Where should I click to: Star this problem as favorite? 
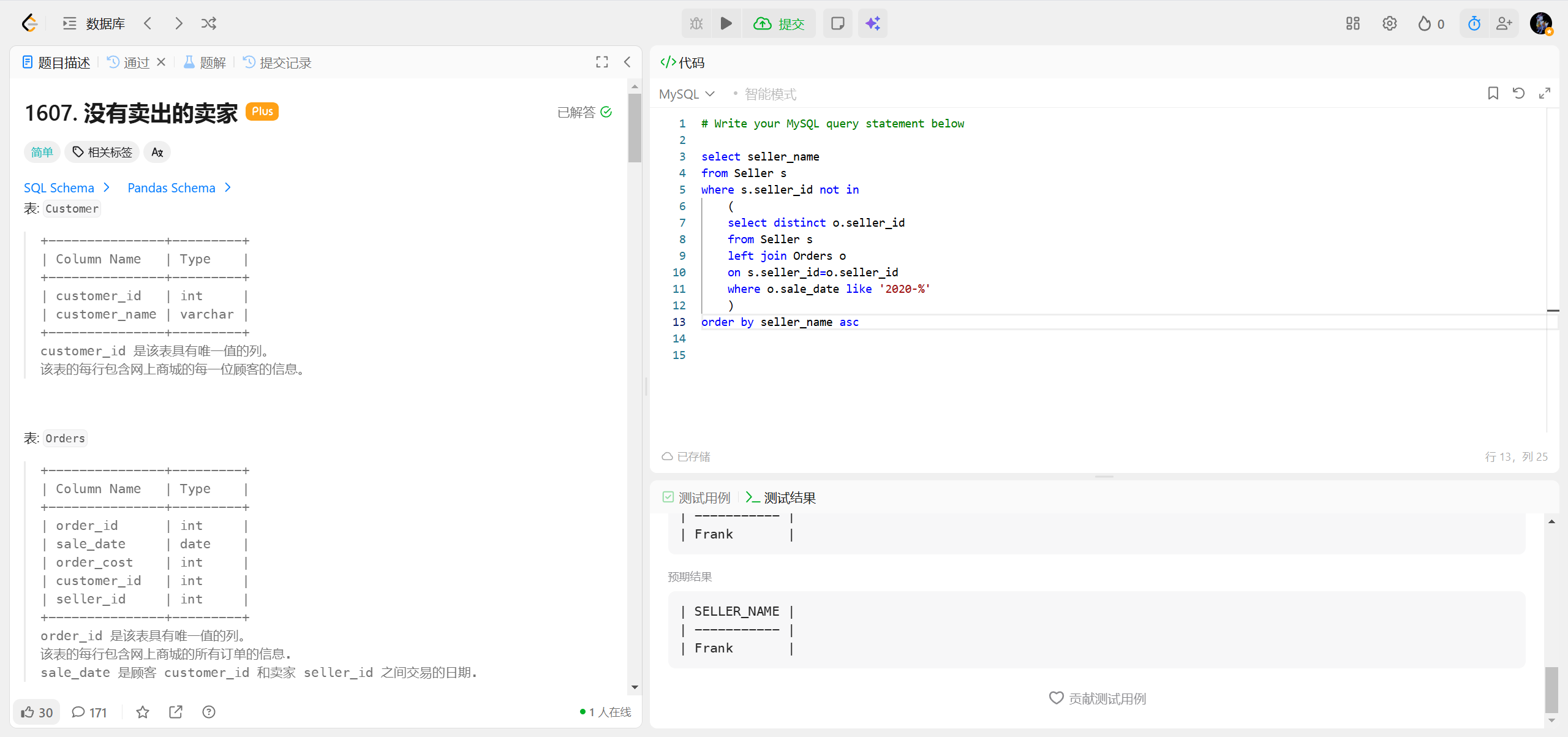(x=143, y=712)
